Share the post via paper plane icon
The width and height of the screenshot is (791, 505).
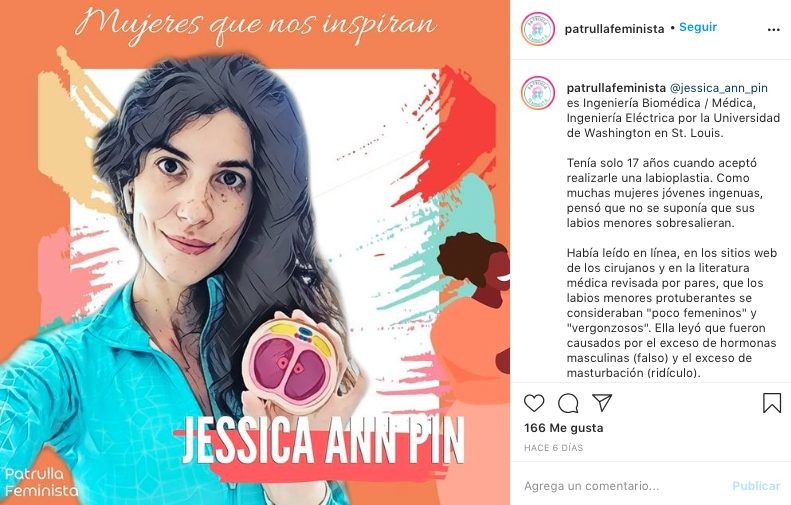[602, 403]
